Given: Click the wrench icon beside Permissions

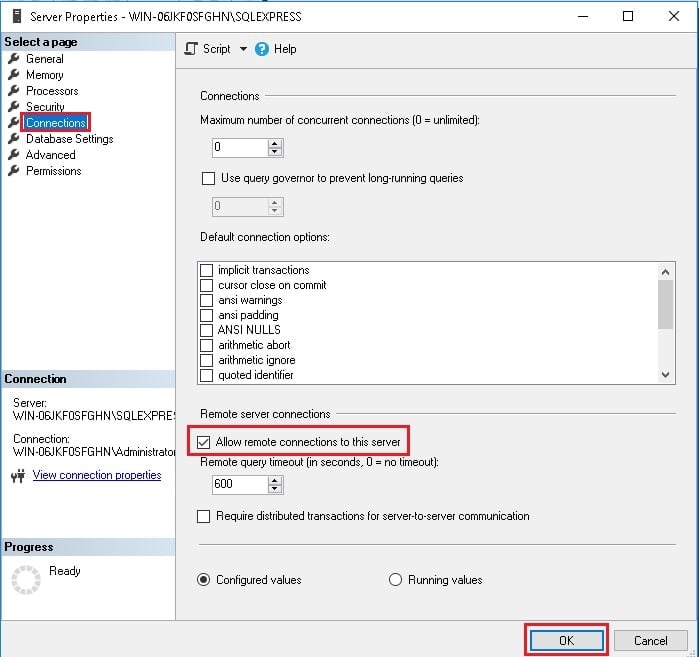Looking at the screenshot, I should (x=14, y=171).
